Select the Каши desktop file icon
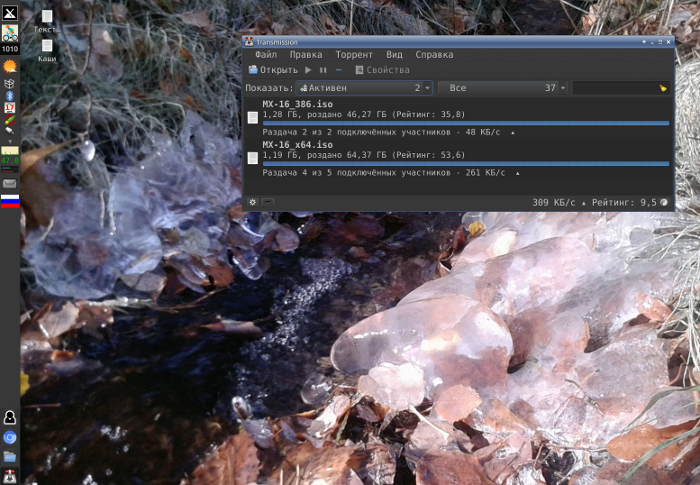This screenshot has height=485, width=700. click(47, 51)
